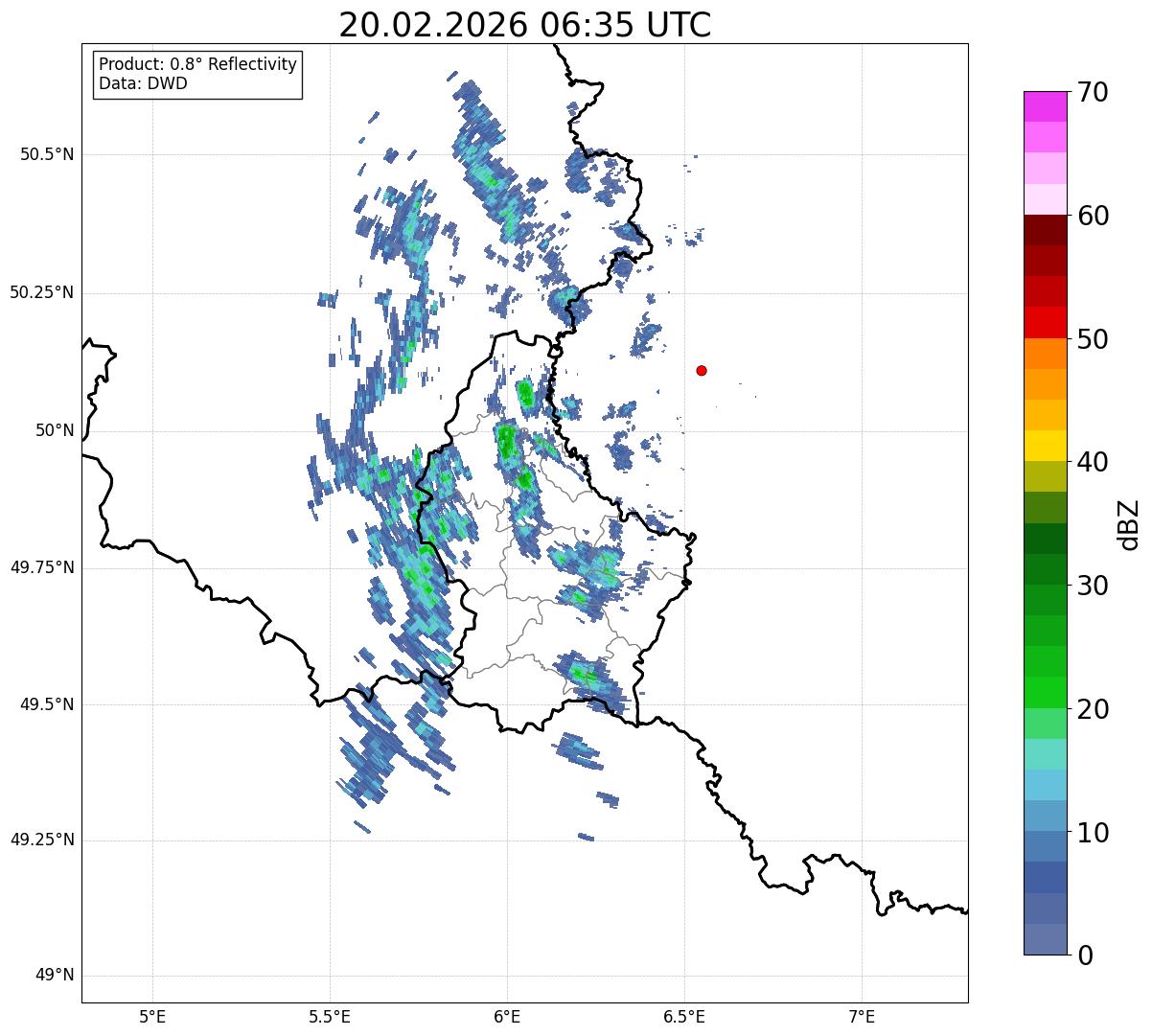Click the longitude label "5°E"

pos(153,1017)
